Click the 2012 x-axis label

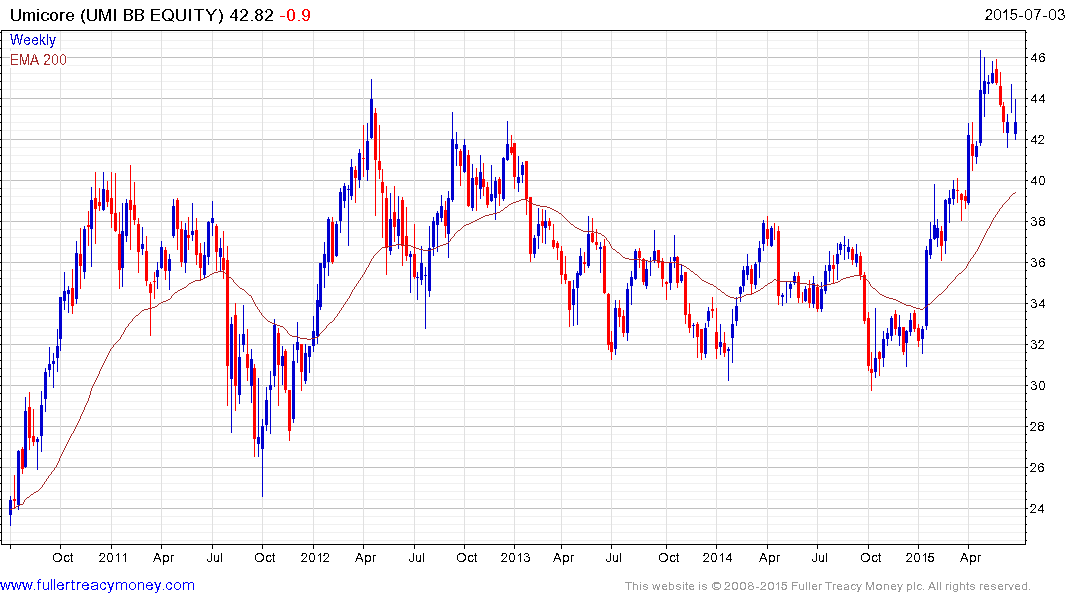pos(315,557)
